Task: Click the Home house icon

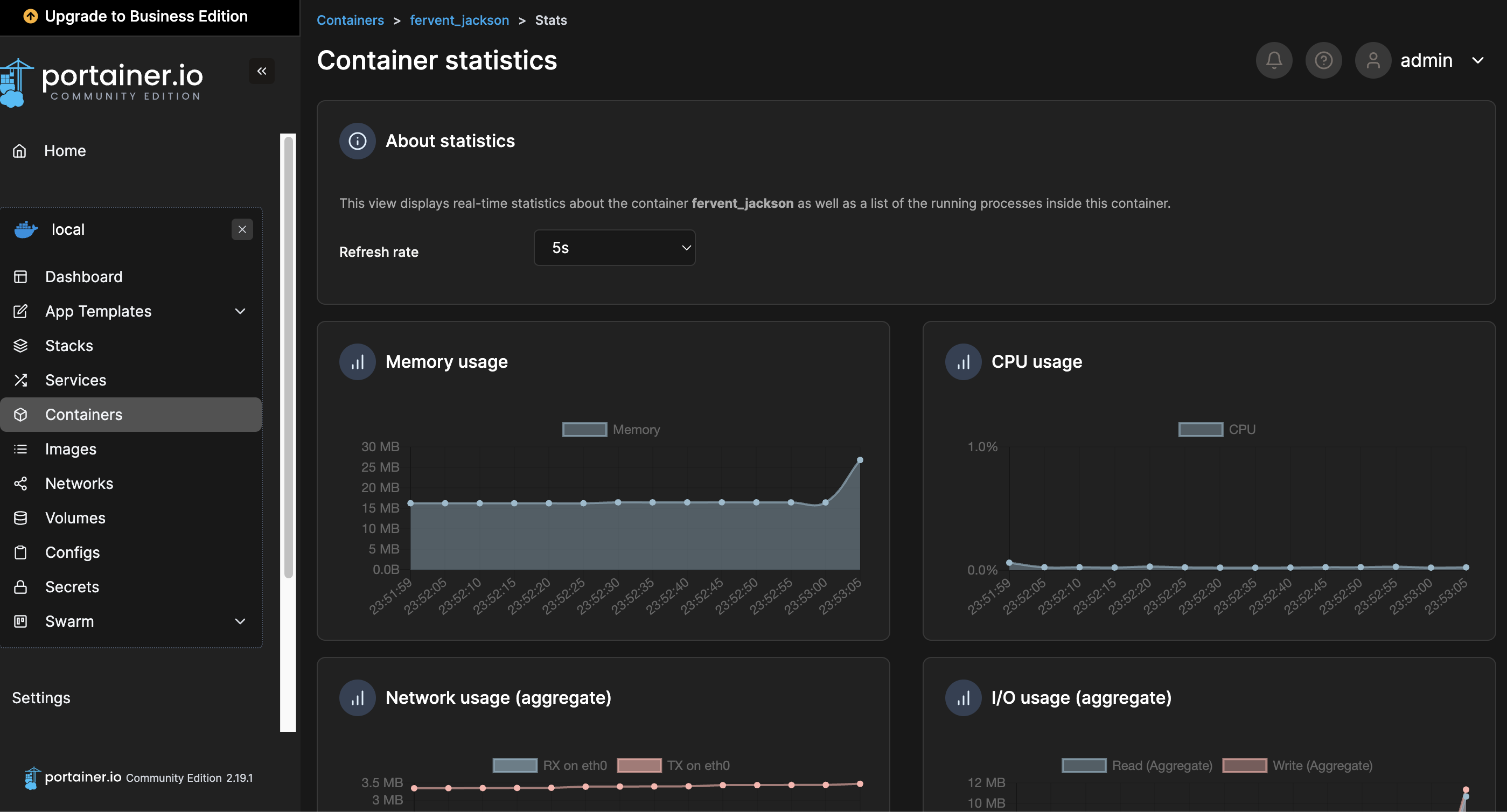Action: (x=20, y=151)
